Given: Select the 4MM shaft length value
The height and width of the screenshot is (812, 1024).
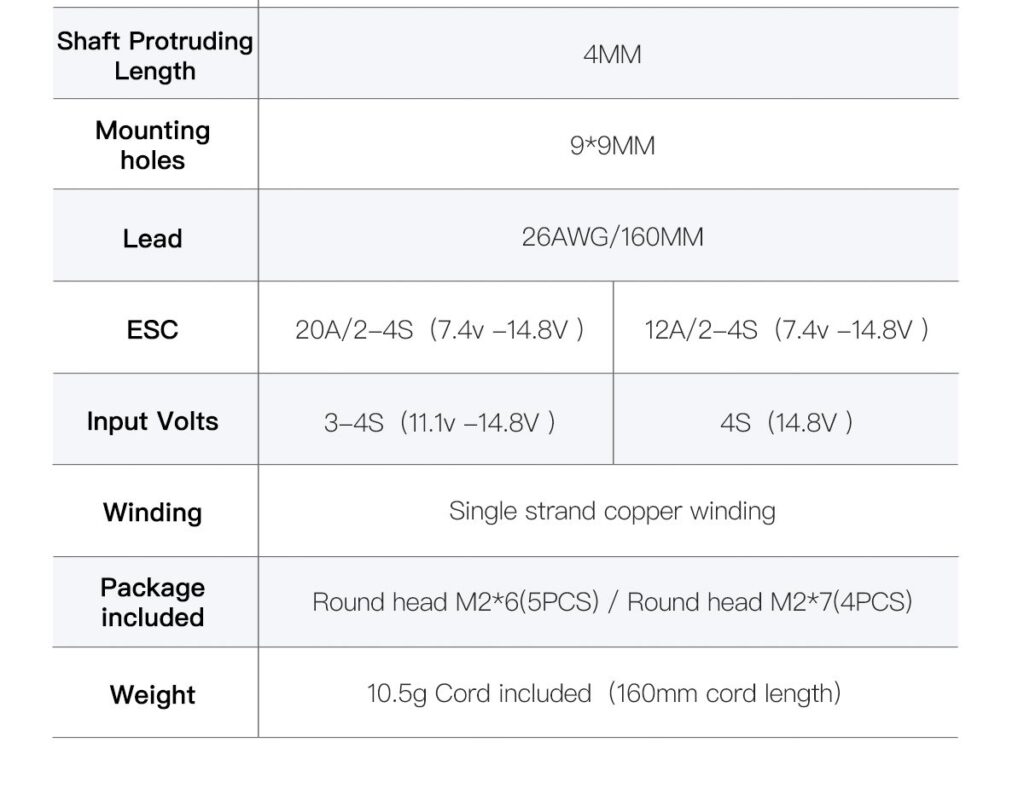Looking at the screenshot, I should [612, 54].
